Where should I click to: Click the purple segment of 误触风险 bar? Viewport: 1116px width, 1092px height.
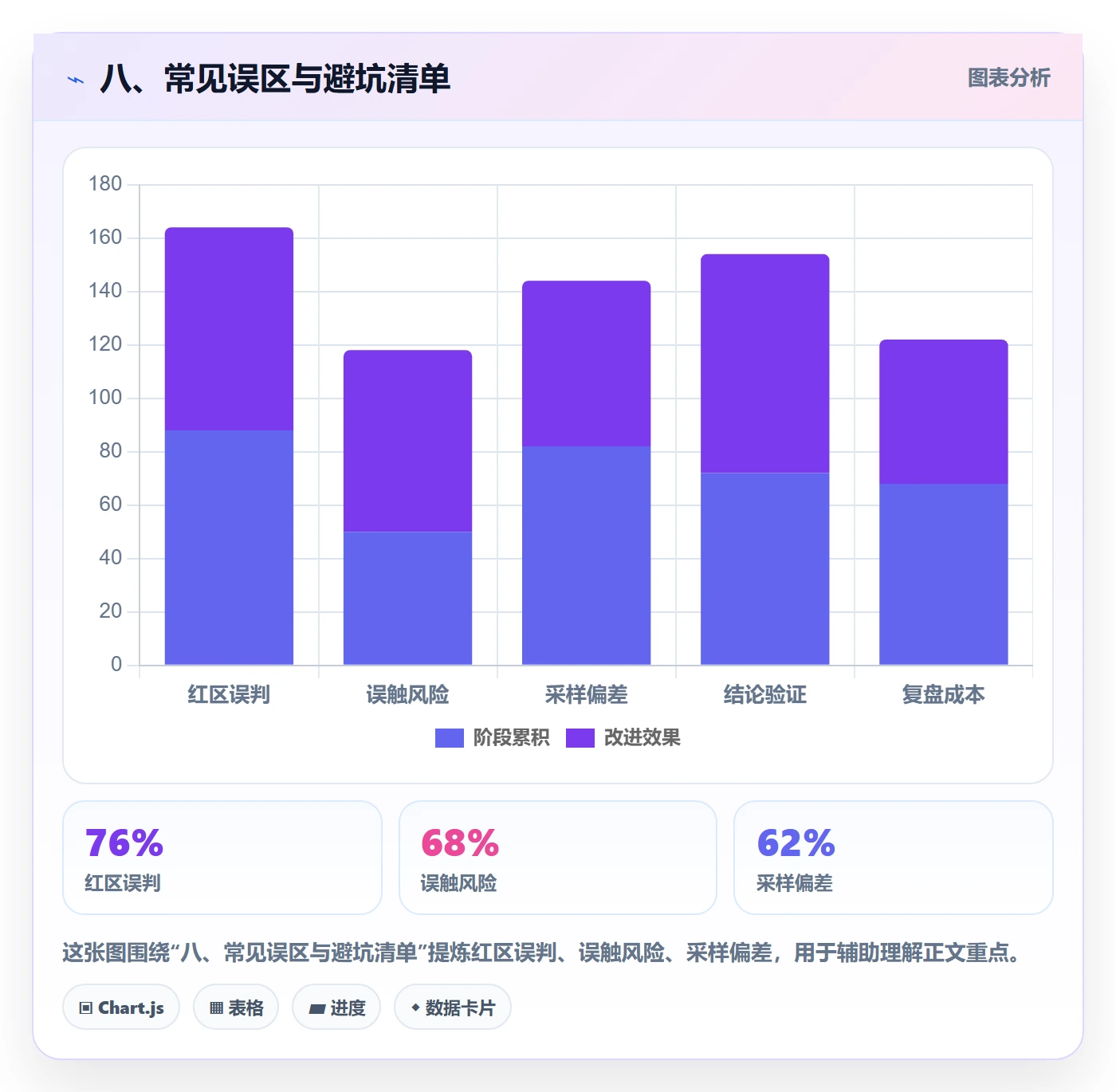tap(407, 441)
